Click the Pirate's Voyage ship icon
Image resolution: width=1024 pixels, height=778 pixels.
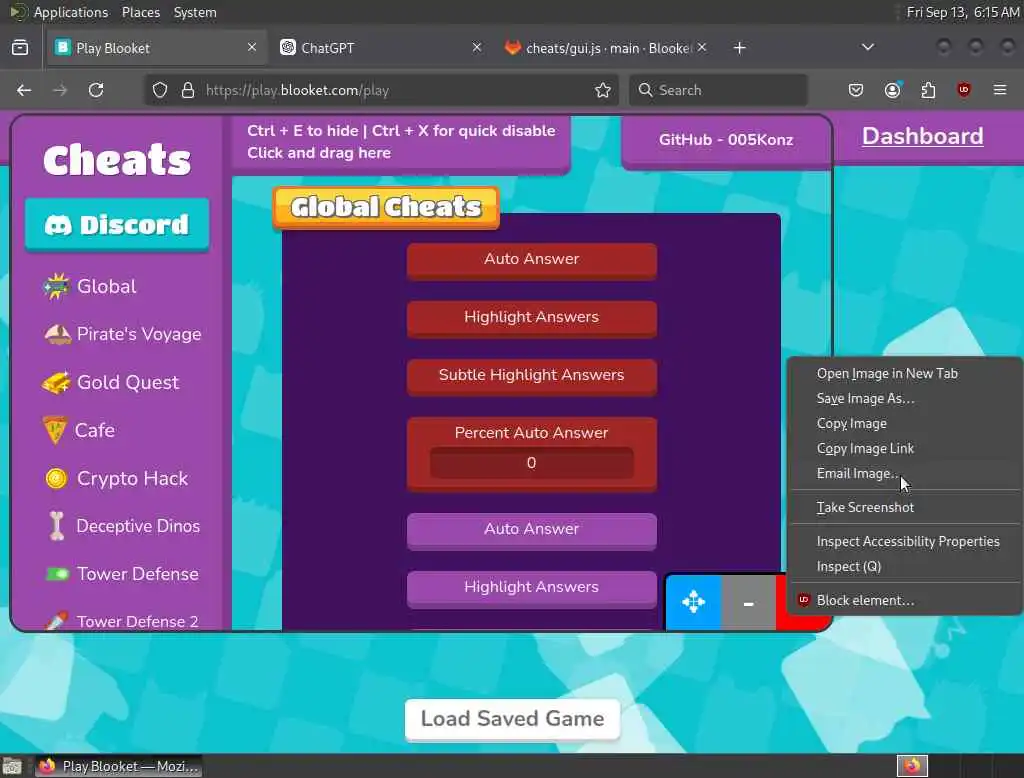click(x=57, y=334)
